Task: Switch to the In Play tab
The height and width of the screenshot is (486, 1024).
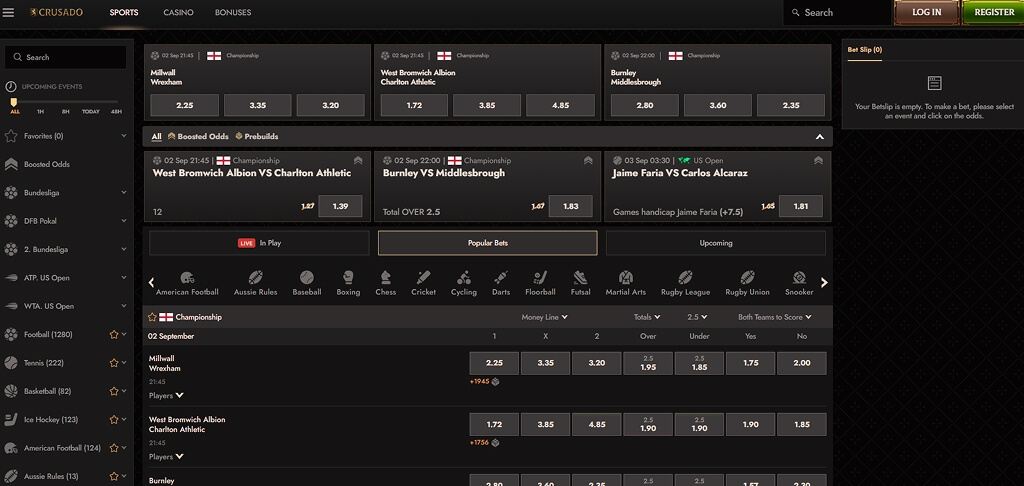Action: click(259, 243)
